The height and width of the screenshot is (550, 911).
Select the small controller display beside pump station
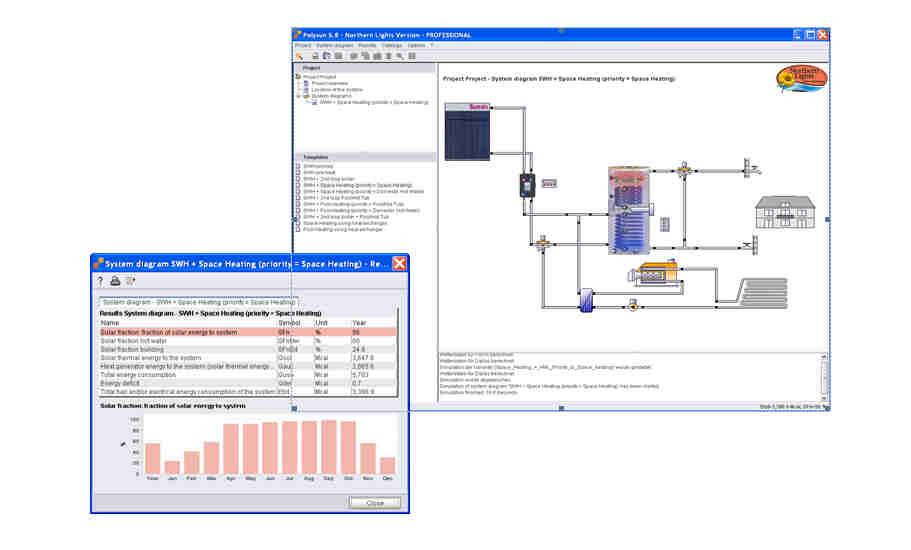pyautogui.click(x=549, y=184)
